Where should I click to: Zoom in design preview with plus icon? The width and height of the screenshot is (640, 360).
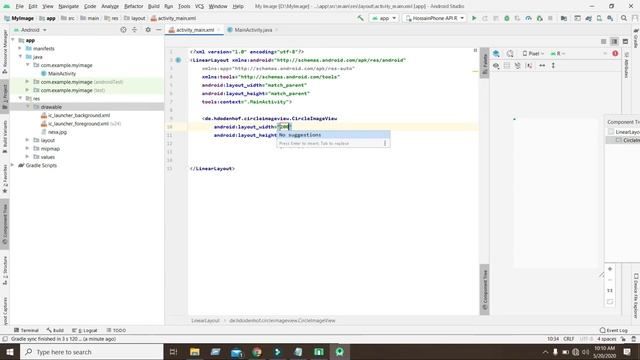[610, 269]
